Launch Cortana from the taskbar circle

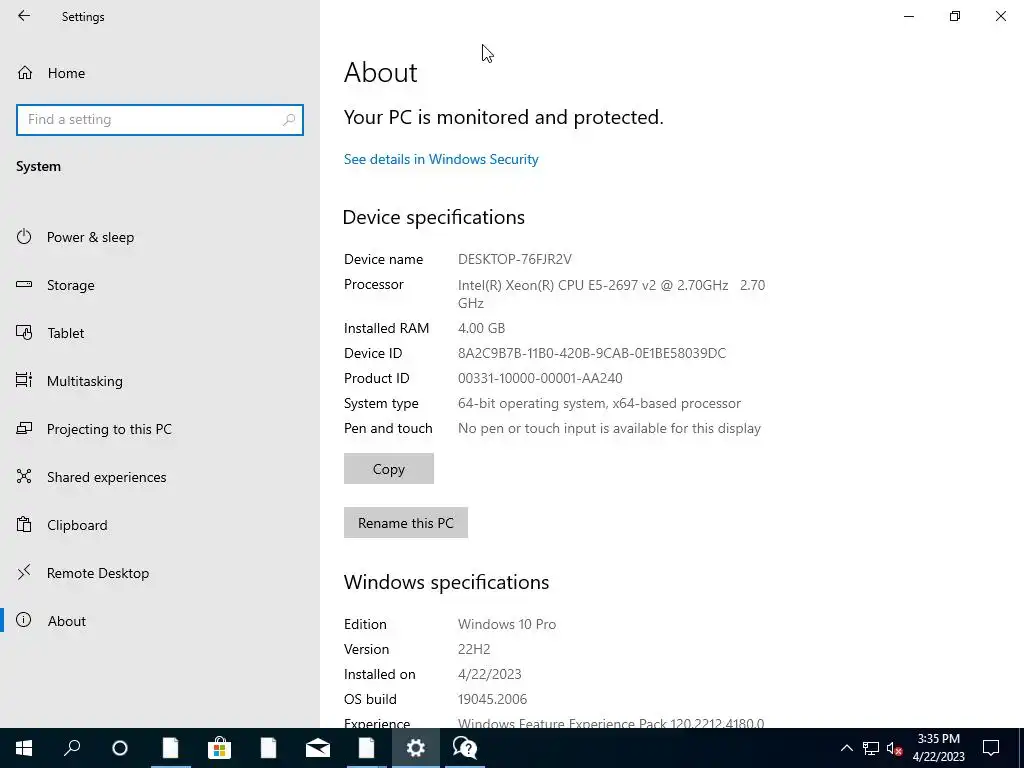coord(120,748)
